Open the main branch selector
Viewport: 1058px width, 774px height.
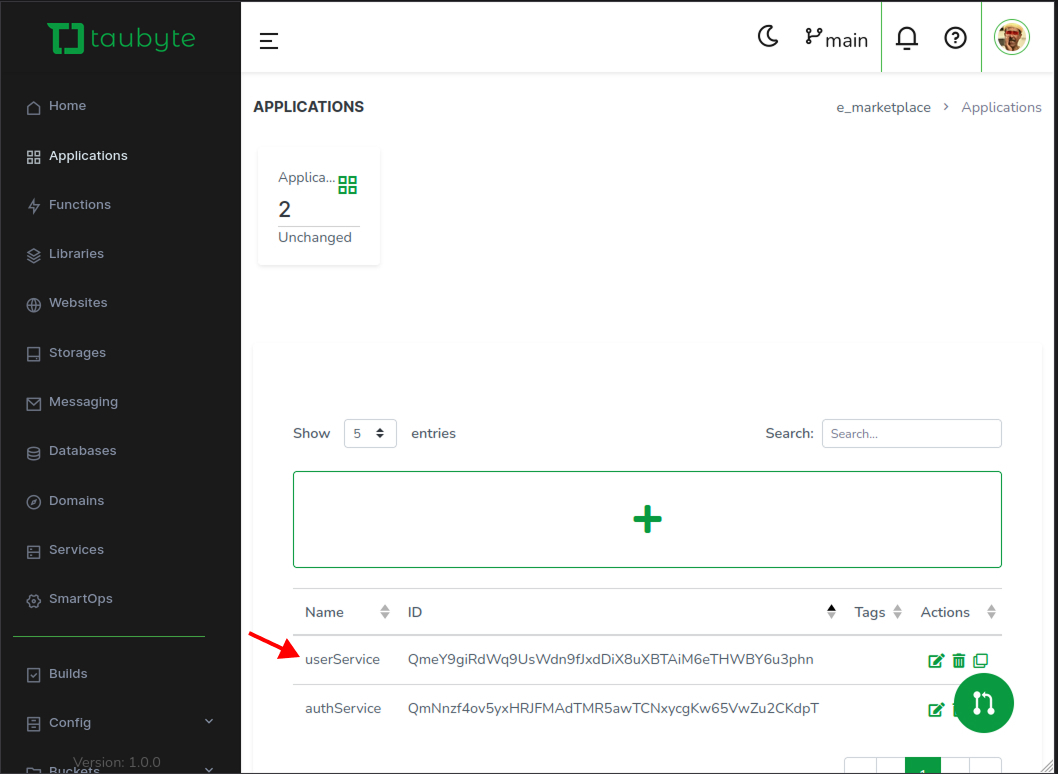point(836,38)
